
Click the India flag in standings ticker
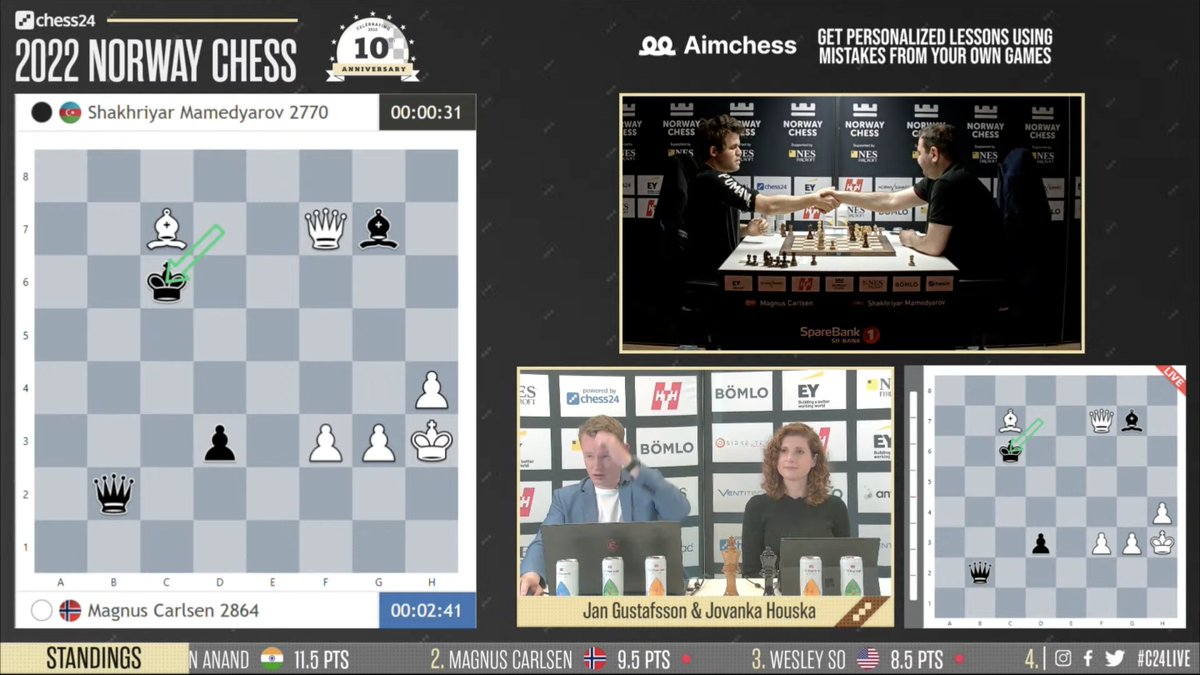tap(272, 659)
